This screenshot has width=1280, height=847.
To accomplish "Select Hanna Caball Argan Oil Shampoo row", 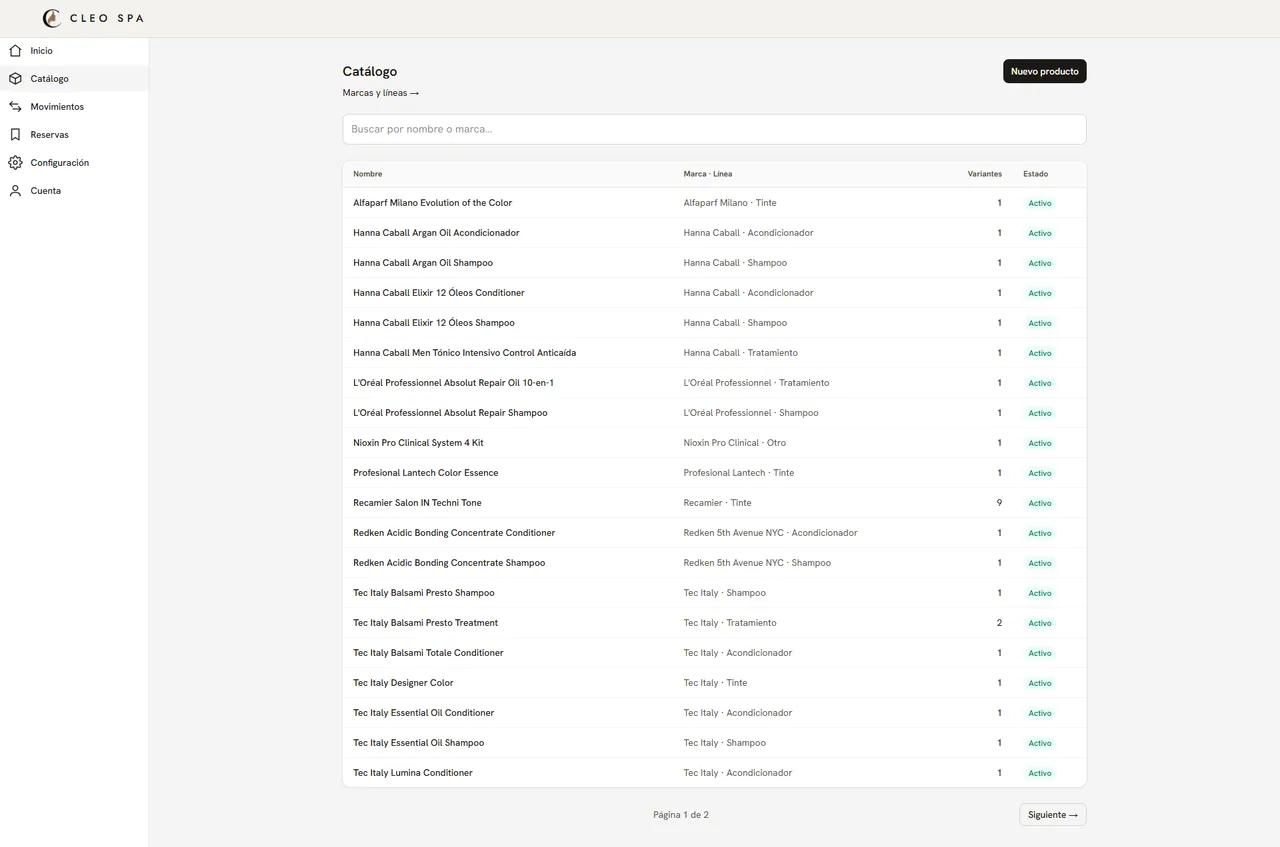I will [x=714, y=263].
